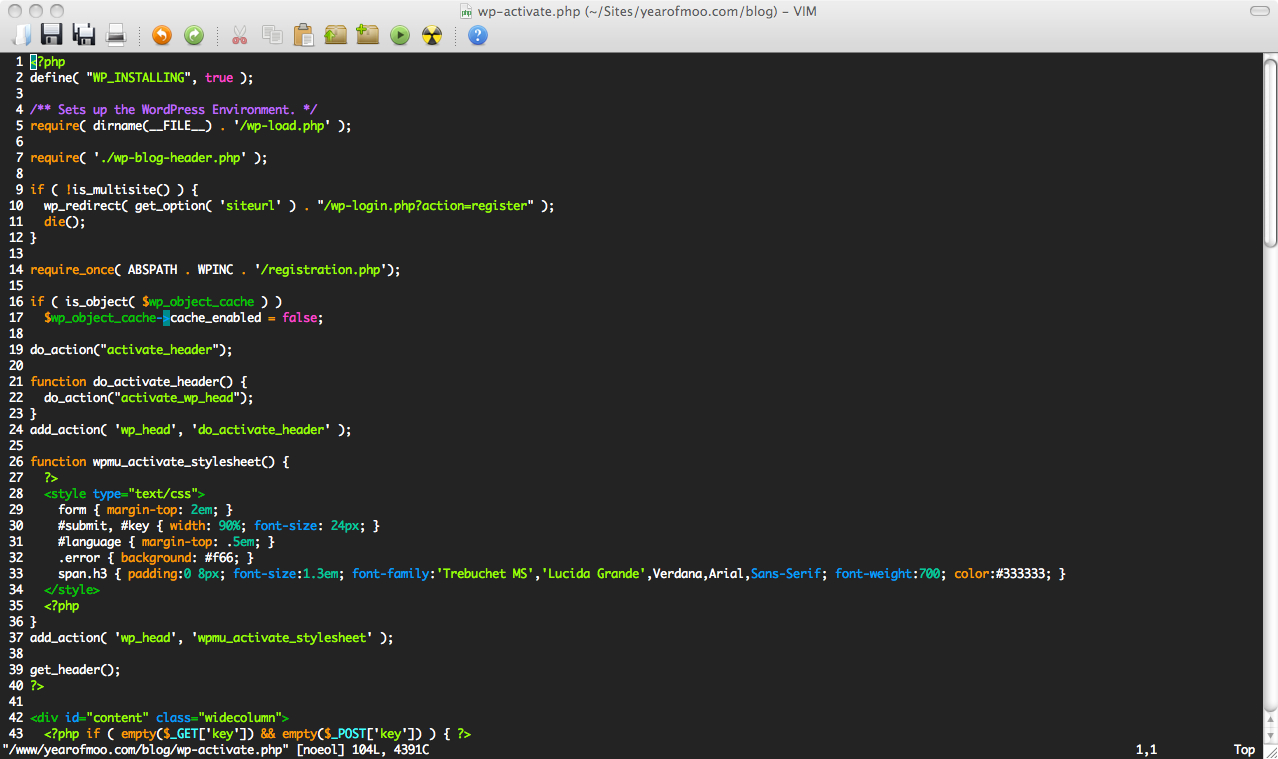This screenshot has height=759, width=1278.
Task: Redo using the green arrow icon
Action: 194,35
